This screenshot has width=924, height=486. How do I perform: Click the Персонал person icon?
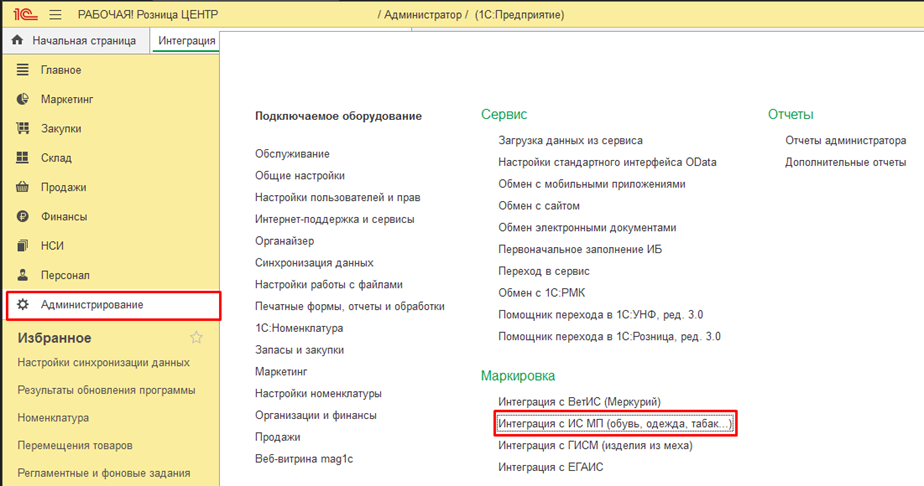coord(22,275)
